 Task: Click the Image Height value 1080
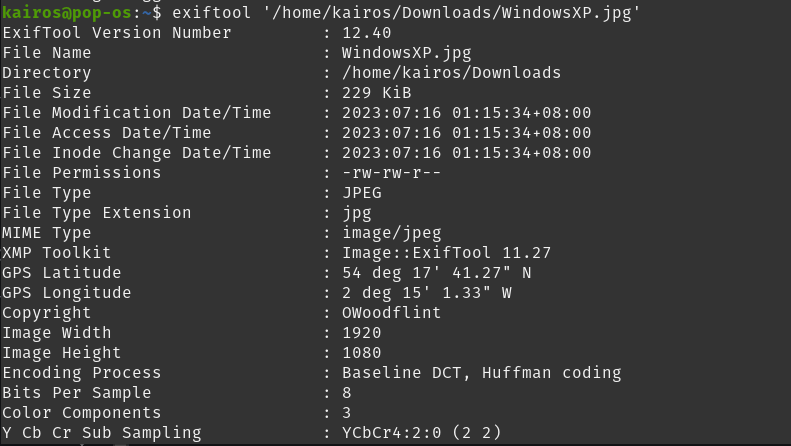[x=361, y=353]
